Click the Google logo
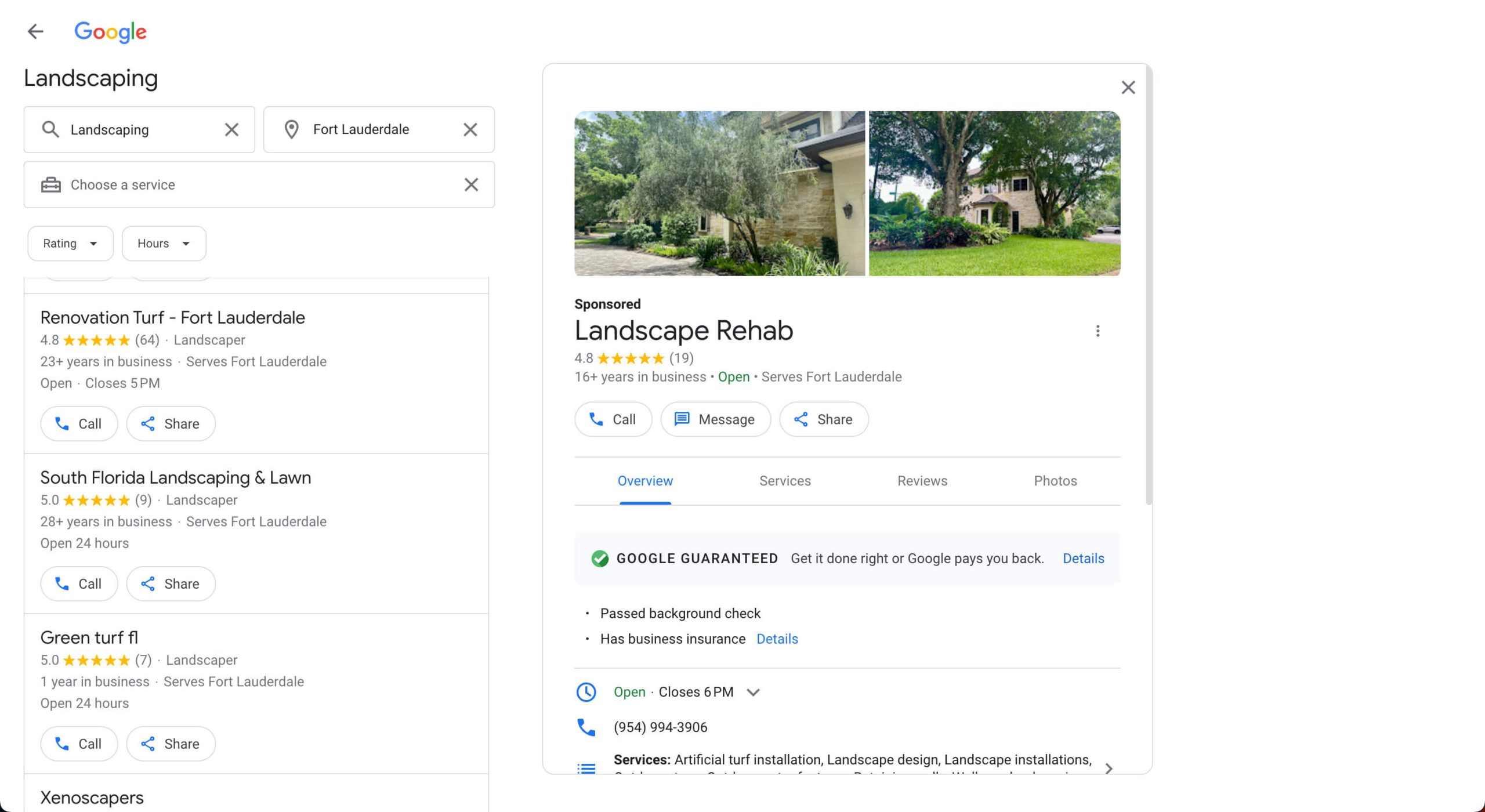This screenshot has width=1485, height=812. (x=110, y=31)
